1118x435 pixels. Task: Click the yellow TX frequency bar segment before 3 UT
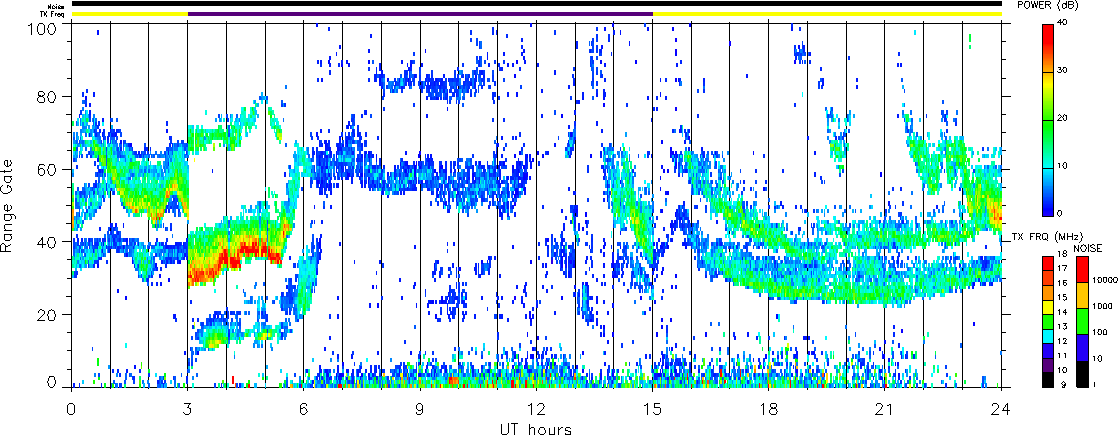tap(130, 14)
